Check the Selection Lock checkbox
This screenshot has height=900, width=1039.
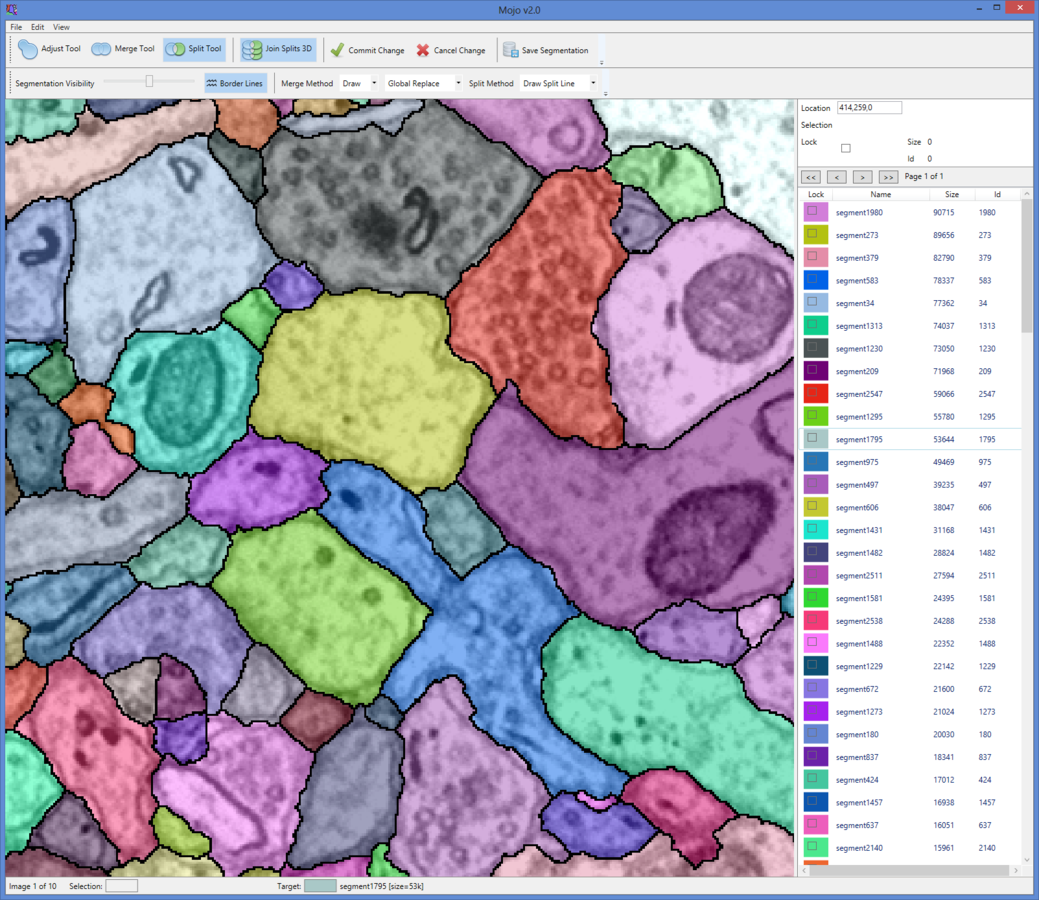[x=846, y=148]
